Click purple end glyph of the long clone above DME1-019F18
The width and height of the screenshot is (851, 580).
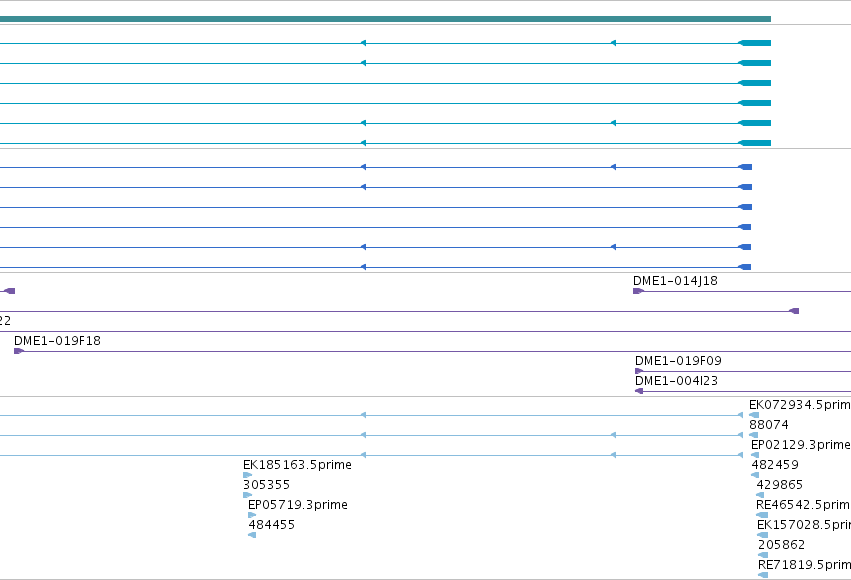[794, 311]
